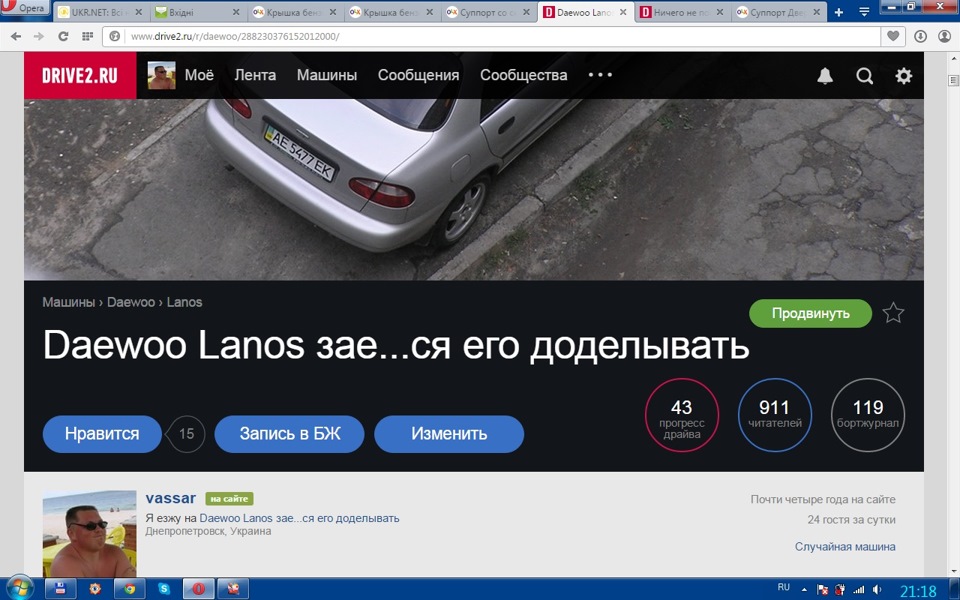Bookmark page with heart icon
The image size is (960, 600).
pos(893,36)
